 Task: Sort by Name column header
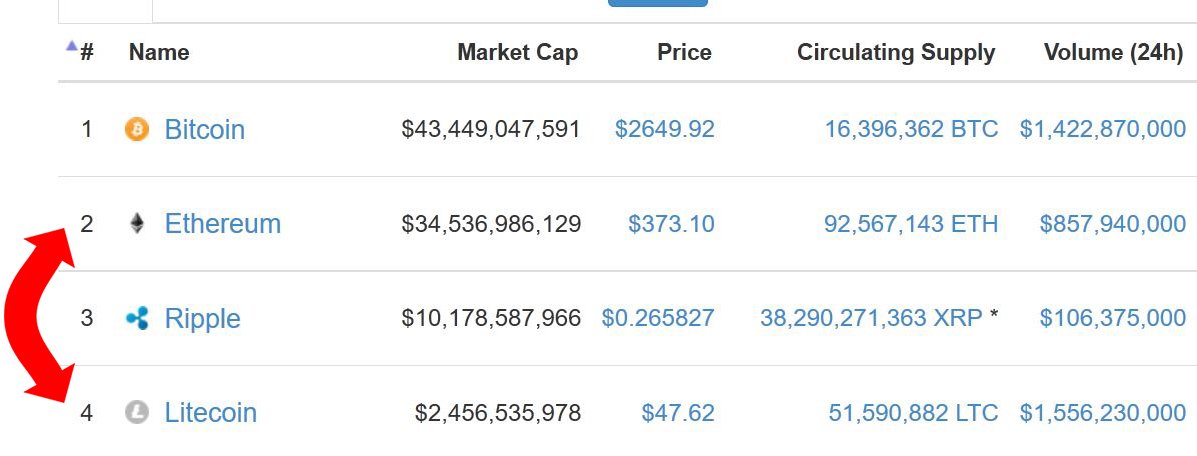[x=159, y=52]
